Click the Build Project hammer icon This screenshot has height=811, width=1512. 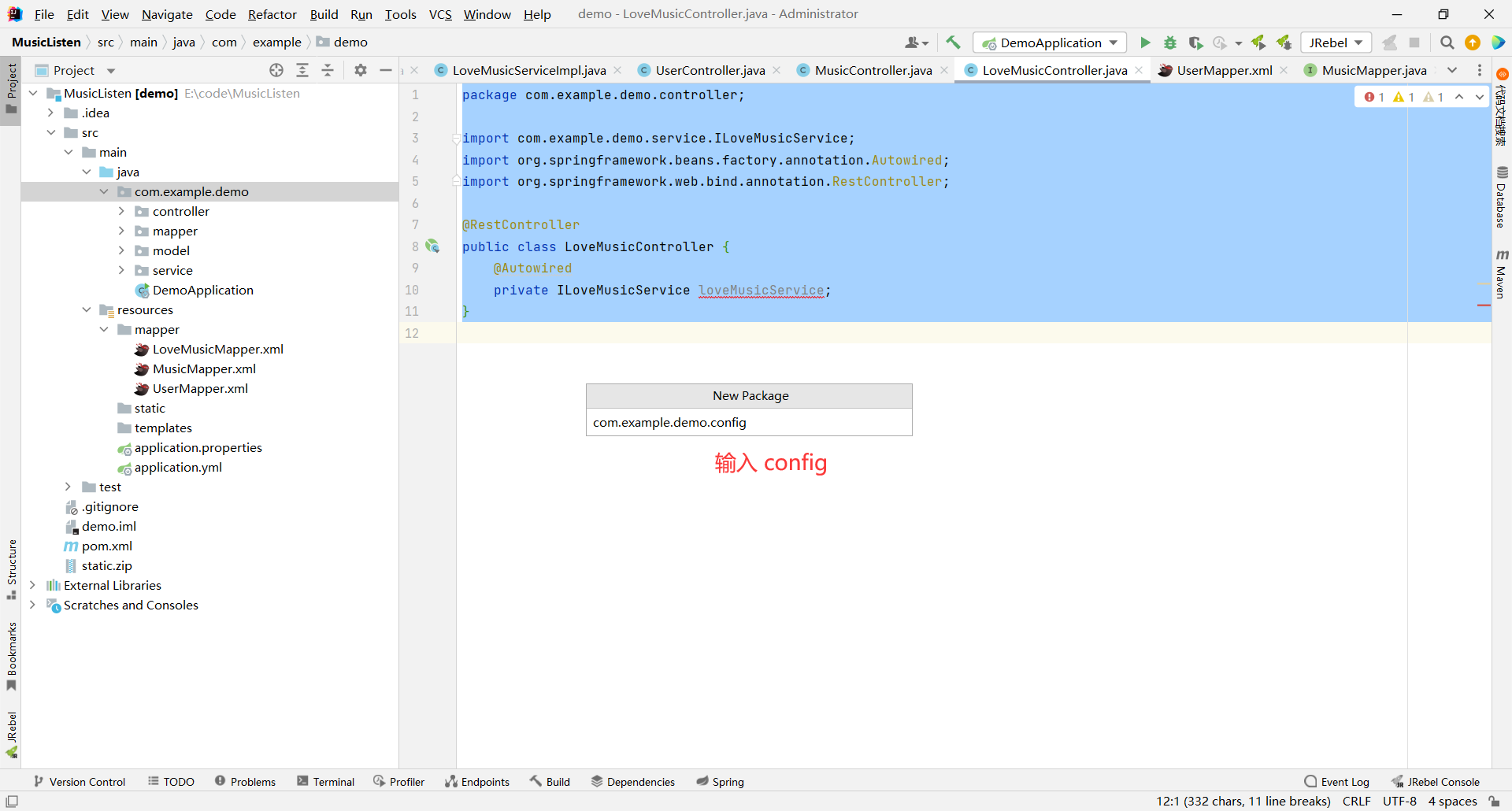coord(953,43)
